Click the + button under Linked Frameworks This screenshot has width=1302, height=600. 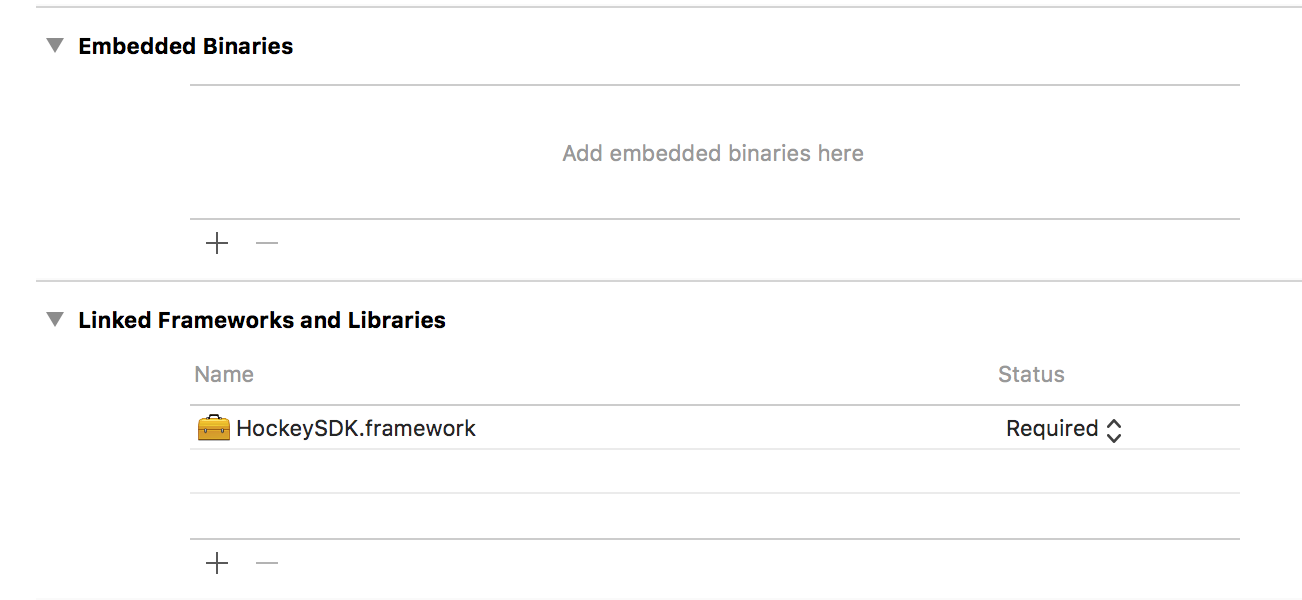(x=216, y=562)
